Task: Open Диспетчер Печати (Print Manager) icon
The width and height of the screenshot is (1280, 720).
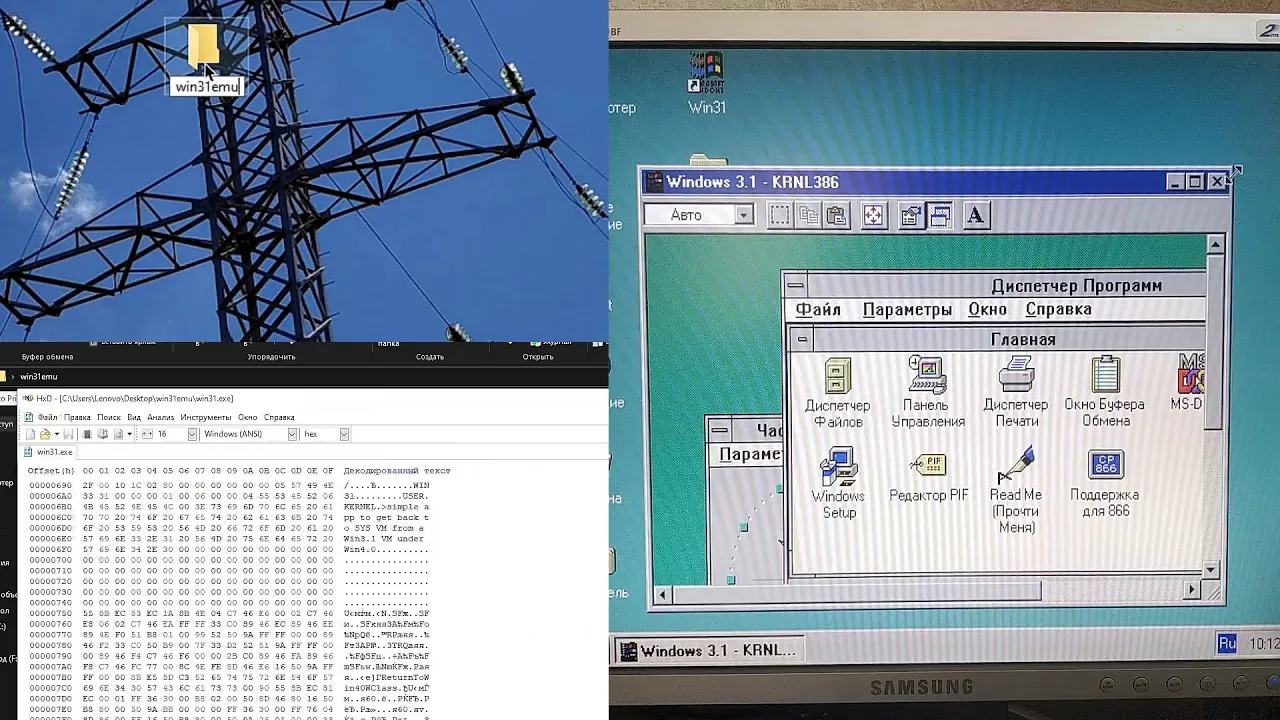Action: pyautogui.click(x=1016, y=392)
